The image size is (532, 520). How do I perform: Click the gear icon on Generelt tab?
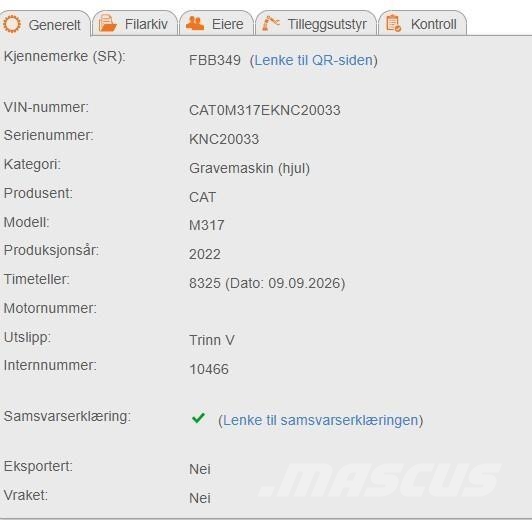12,24
